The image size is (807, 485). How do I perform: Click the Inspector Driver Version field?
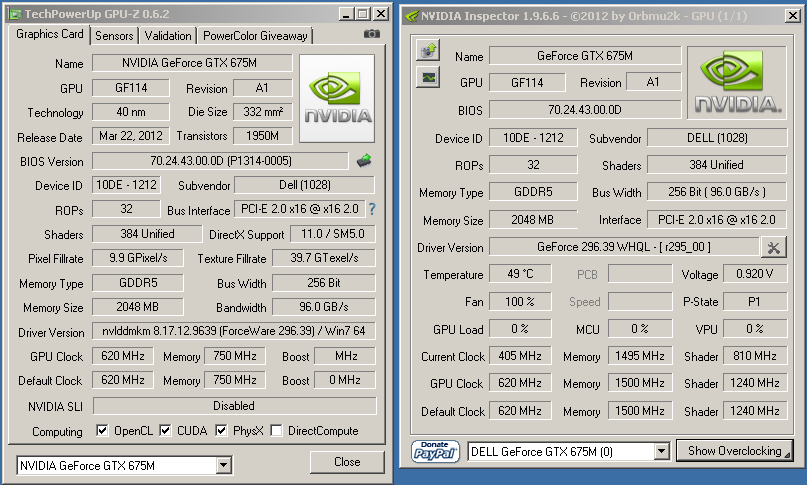click(624, 247)
